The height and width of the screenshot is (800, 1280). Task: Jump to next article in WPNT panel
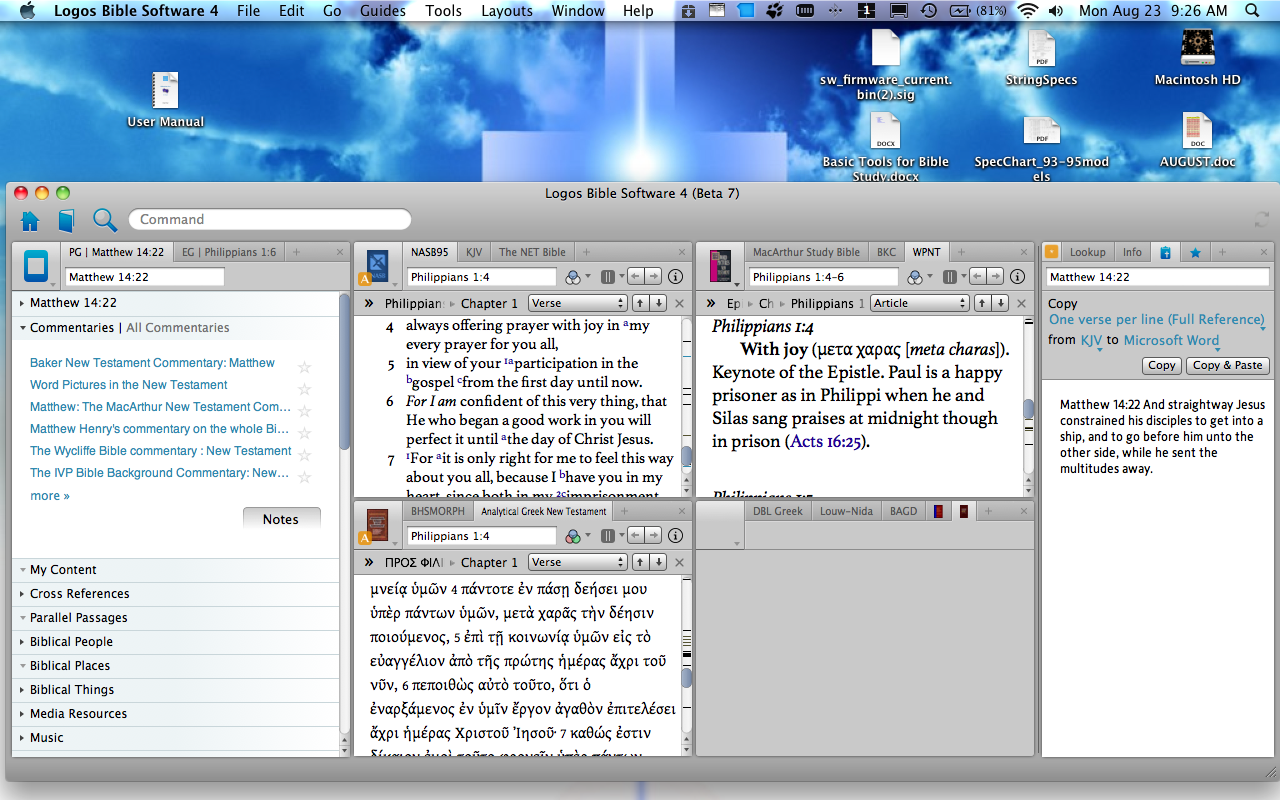click(x=1001, y=303)
